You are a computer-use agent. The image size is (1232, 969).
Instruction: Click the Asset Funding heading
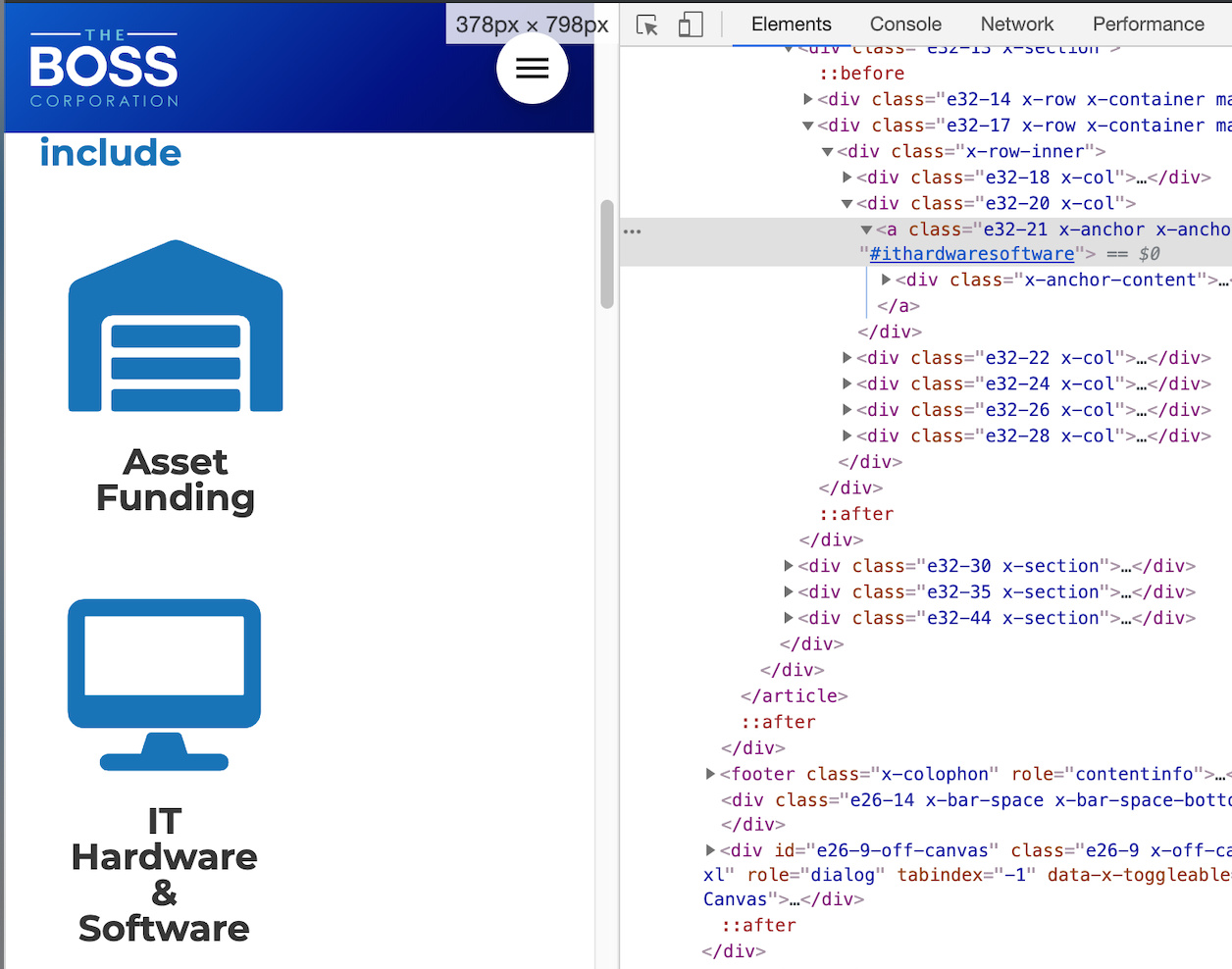coord(176,480)
